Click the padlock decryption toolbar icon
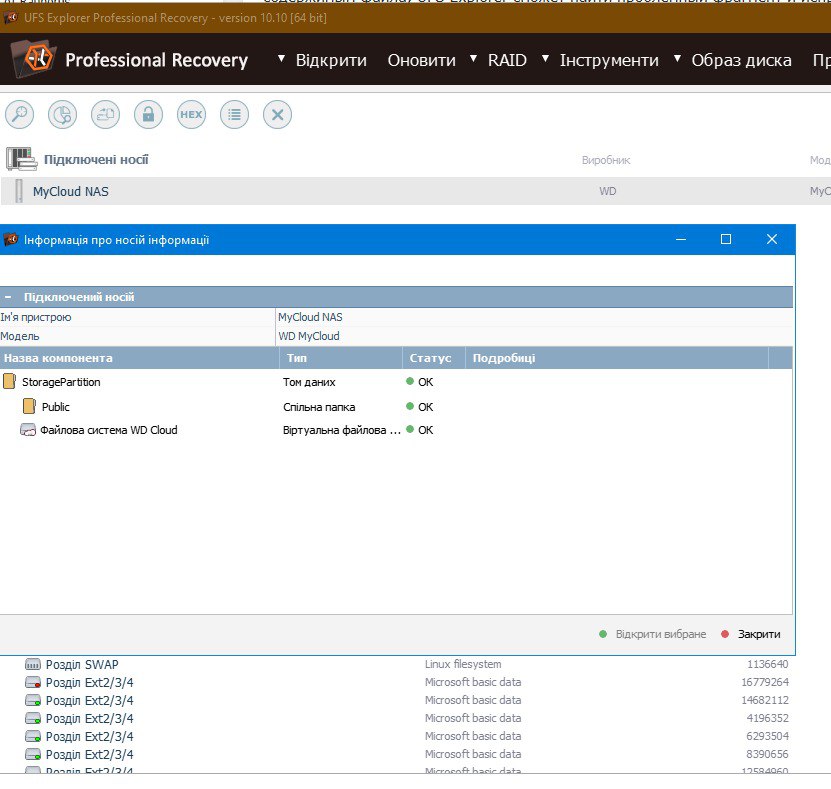 pos(148,114)
